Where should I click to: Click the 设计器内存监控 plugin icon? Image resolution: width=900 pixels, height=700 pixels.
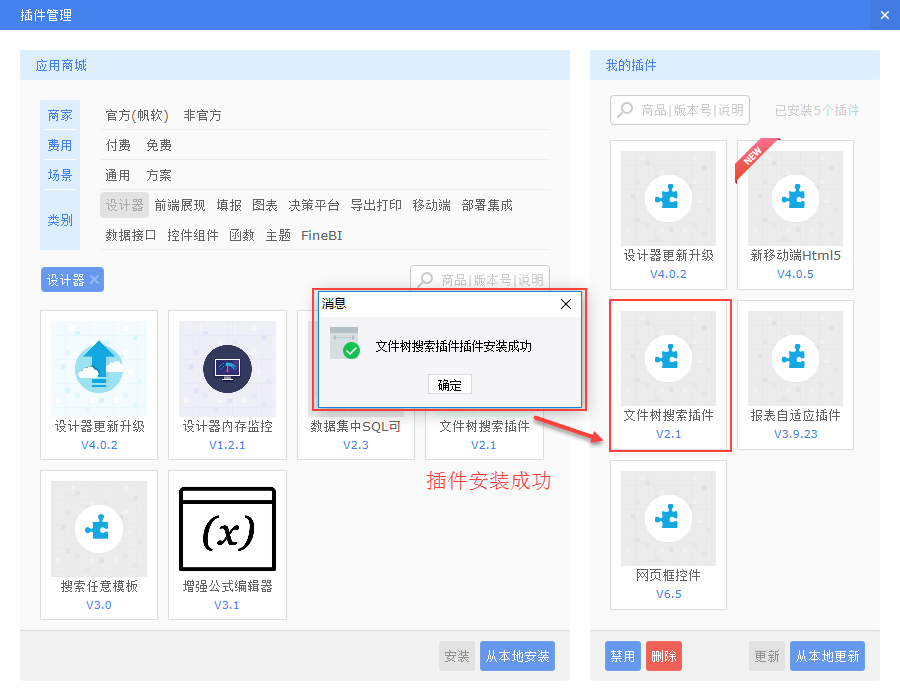point(227,369)
